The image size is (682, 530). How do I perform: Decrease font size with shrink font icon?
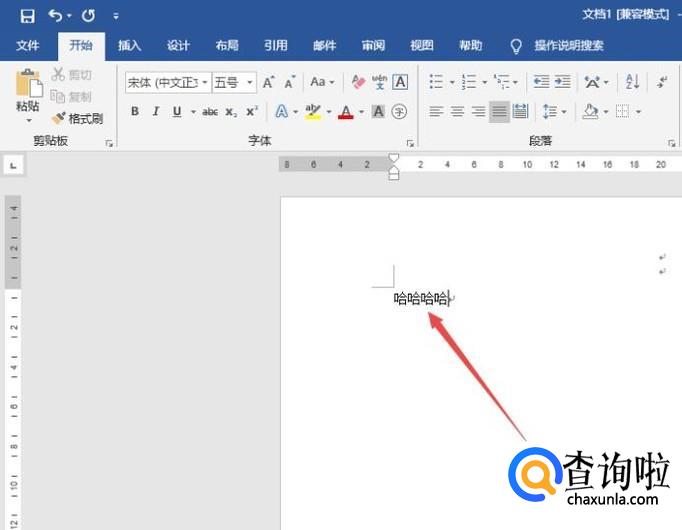pyautogui.click(x=289, y=82)
